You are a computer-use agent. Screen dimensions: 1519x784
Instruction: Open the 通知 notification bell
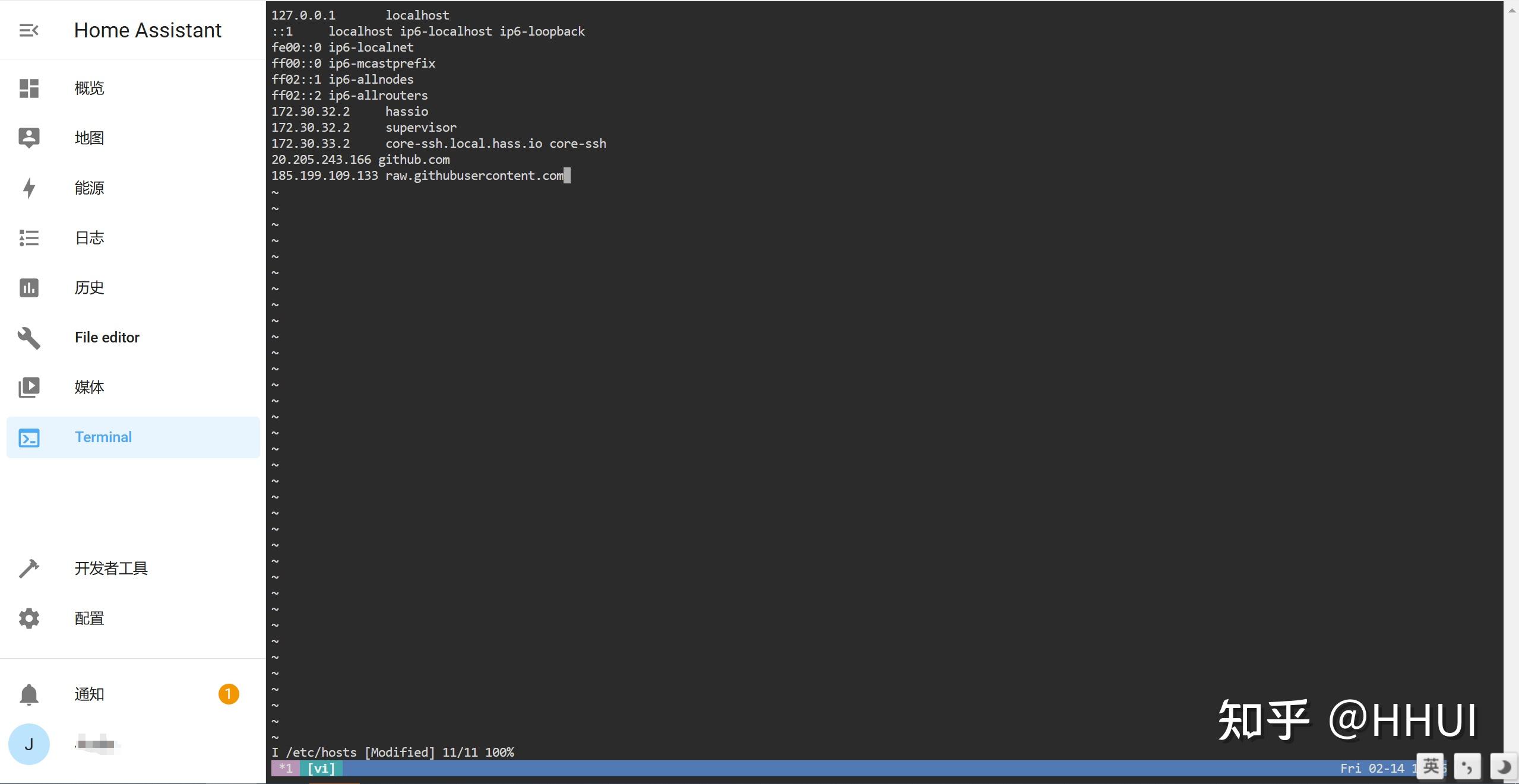point(29,694)
